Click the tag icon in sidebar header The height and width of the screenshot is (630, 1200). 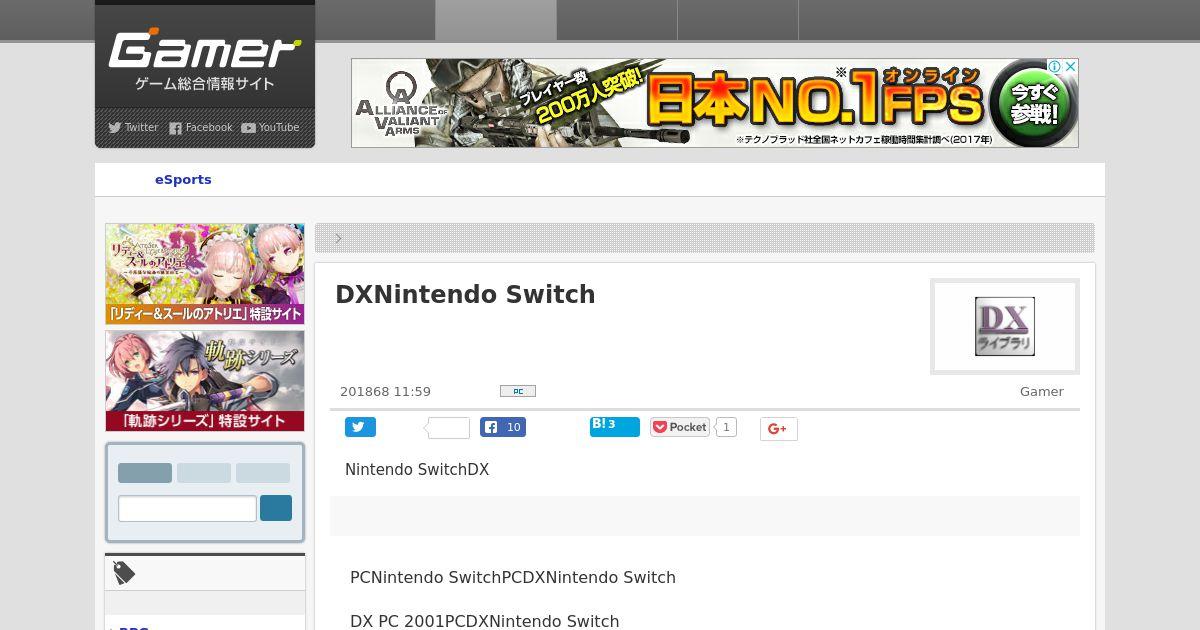click(124, 573)
